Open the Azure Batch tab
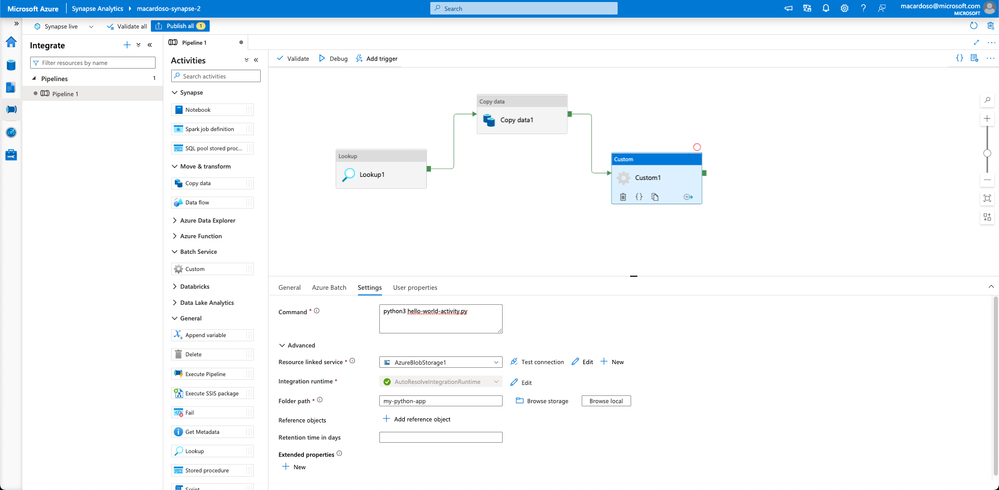Screen dimensions: 999x490 pos(329,287)
